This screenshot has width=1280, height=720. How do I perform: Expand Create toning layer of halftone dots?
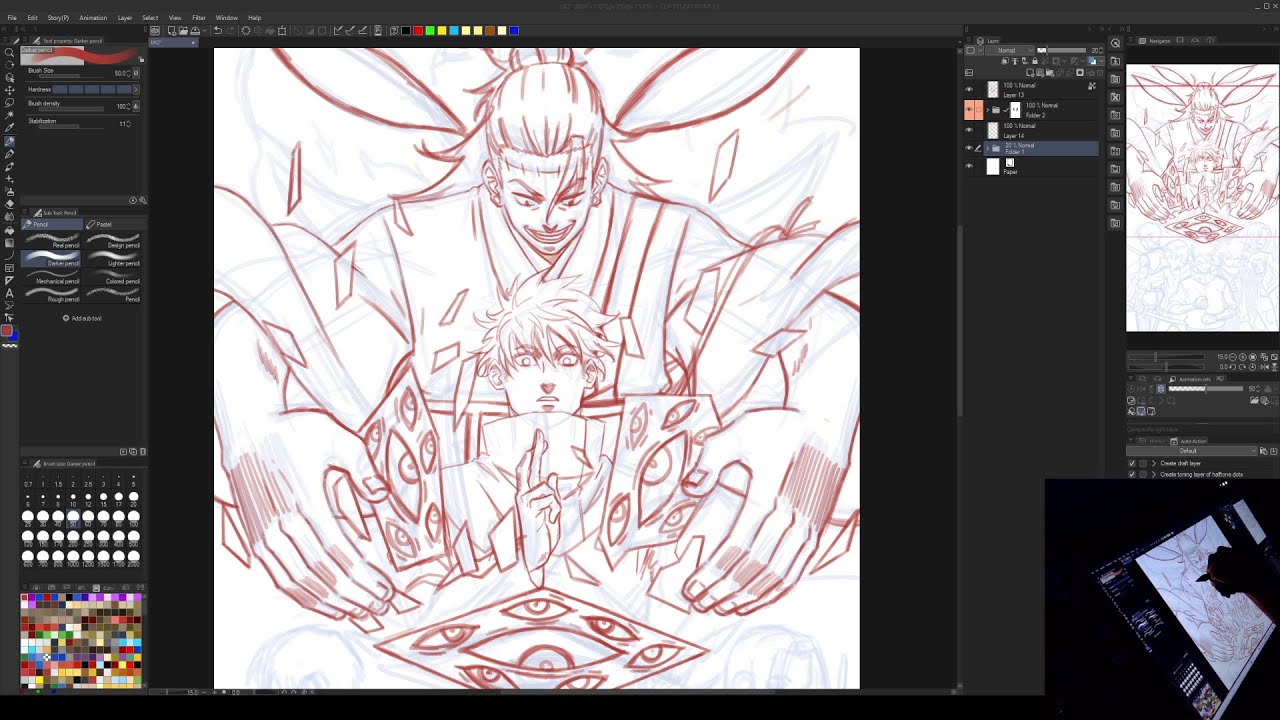(x=1154, y=475)
